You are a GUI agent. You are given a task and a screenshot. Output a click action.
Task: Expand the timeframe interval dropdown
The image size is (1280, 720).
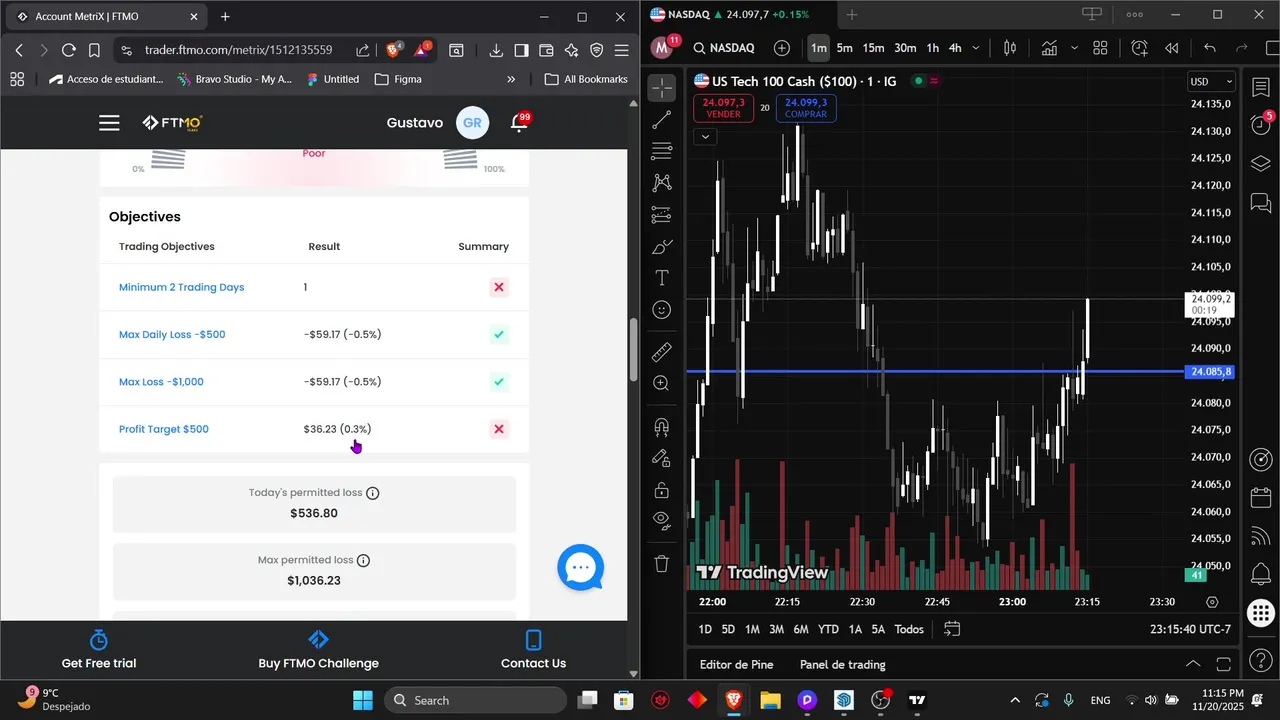tap(976, 48)
